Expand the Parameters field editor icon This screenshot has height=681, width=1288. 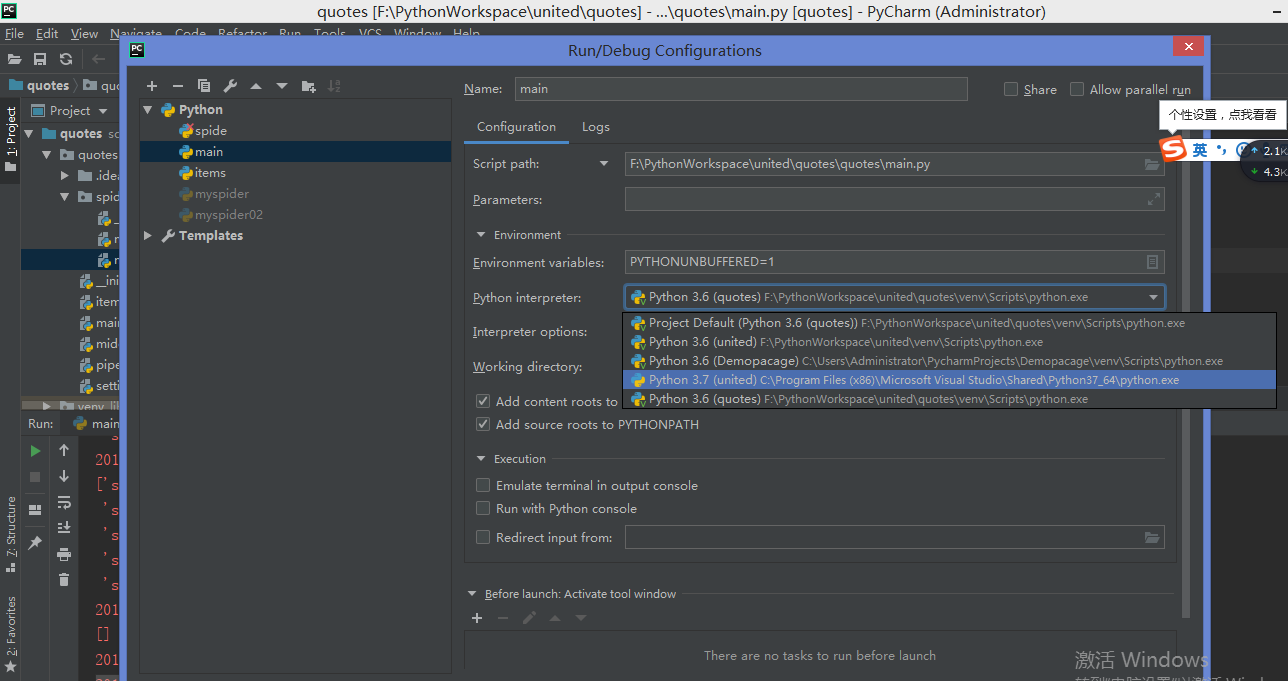(x=1153, y=199)
